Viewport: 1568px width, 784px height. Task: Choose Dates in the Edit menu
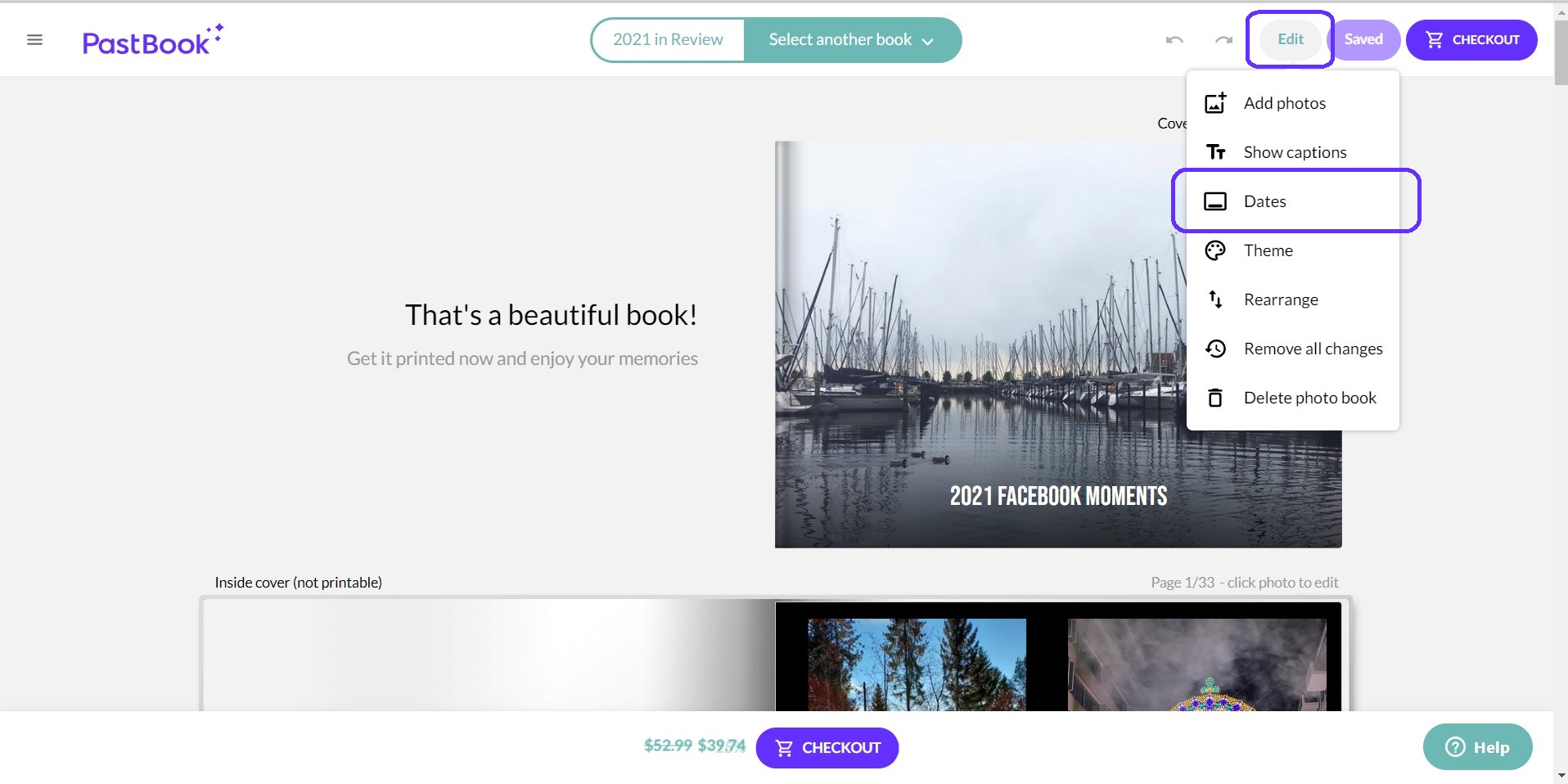[1293, 201]
